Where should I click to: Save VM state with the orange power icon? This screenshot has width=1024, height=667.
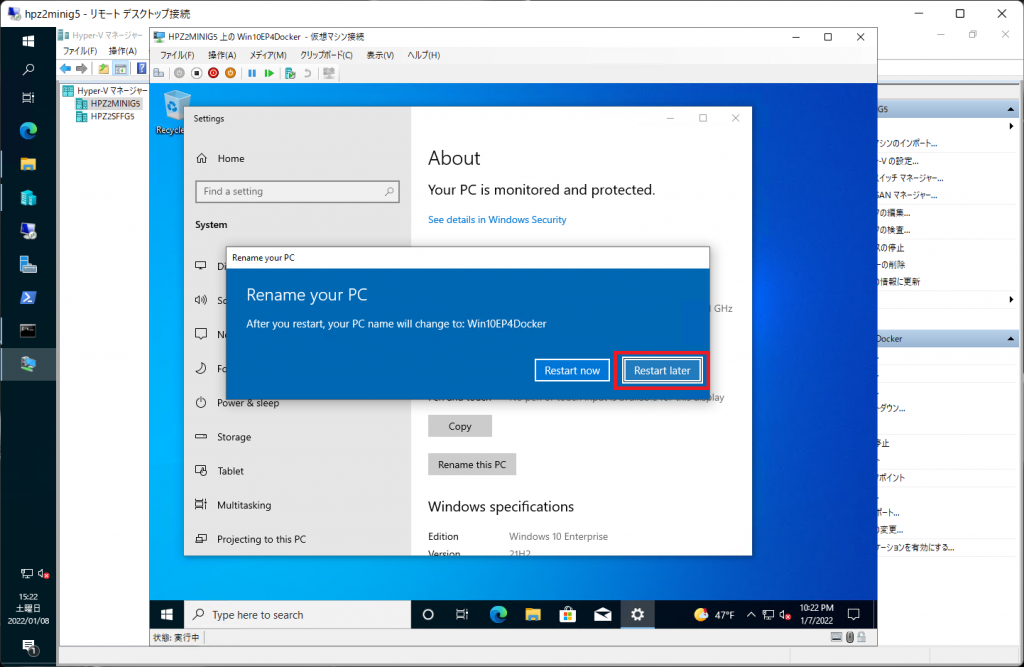231,73
